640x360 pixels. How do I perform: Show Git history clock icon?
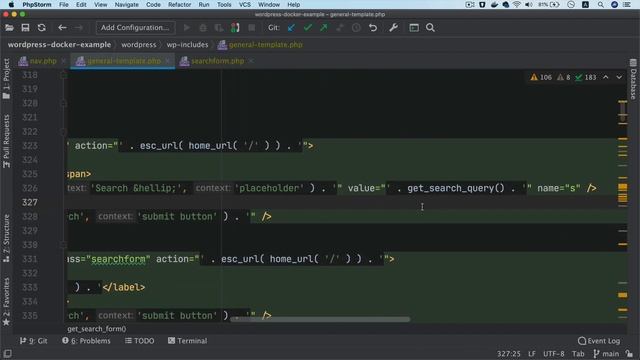356,28
